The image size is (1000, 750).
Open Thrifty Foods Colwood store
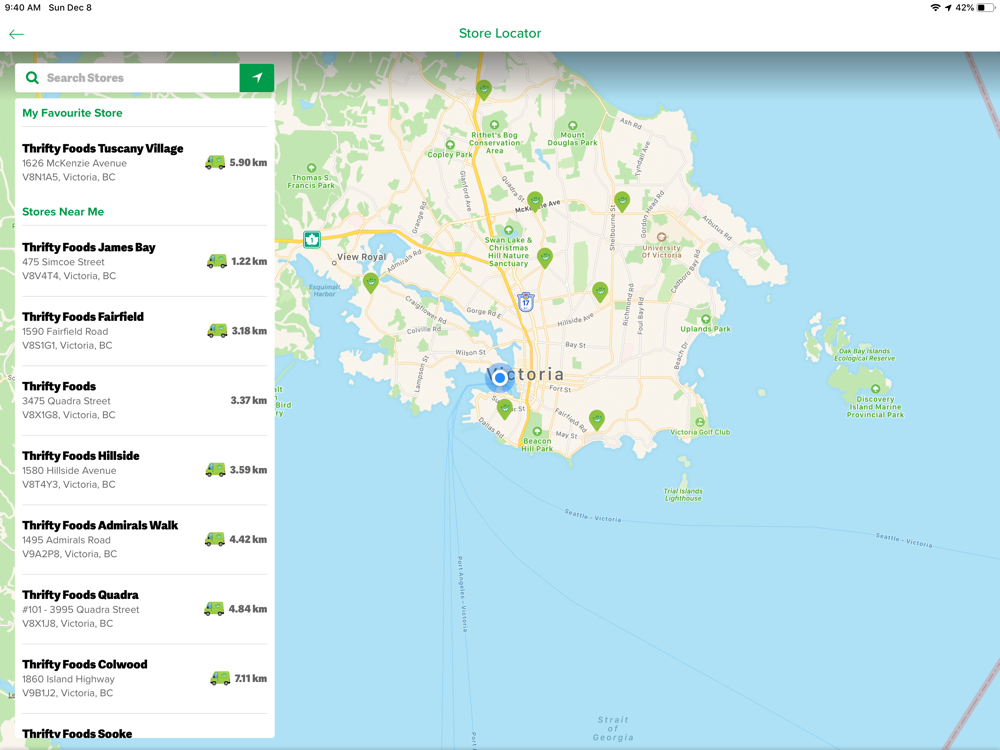[x=145, y=678]
